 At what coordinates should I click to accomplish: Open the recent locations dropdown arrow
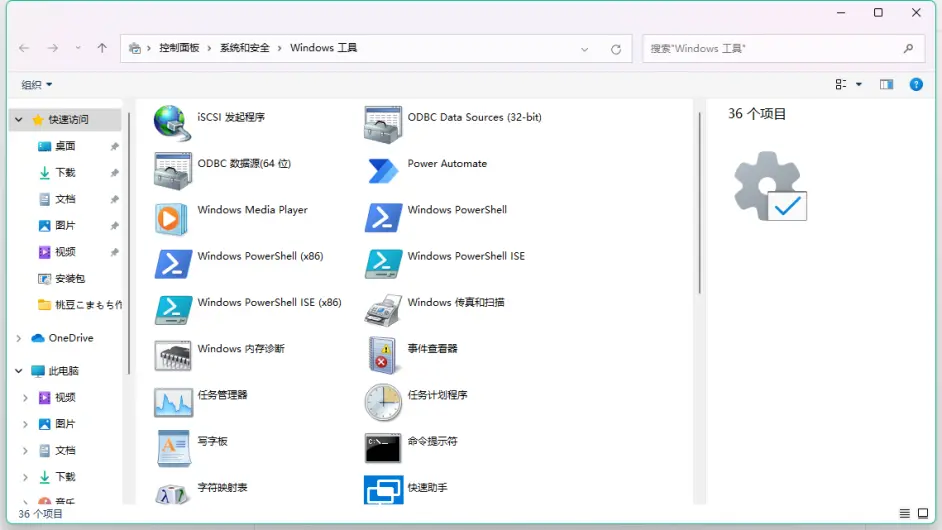point(78,48)
